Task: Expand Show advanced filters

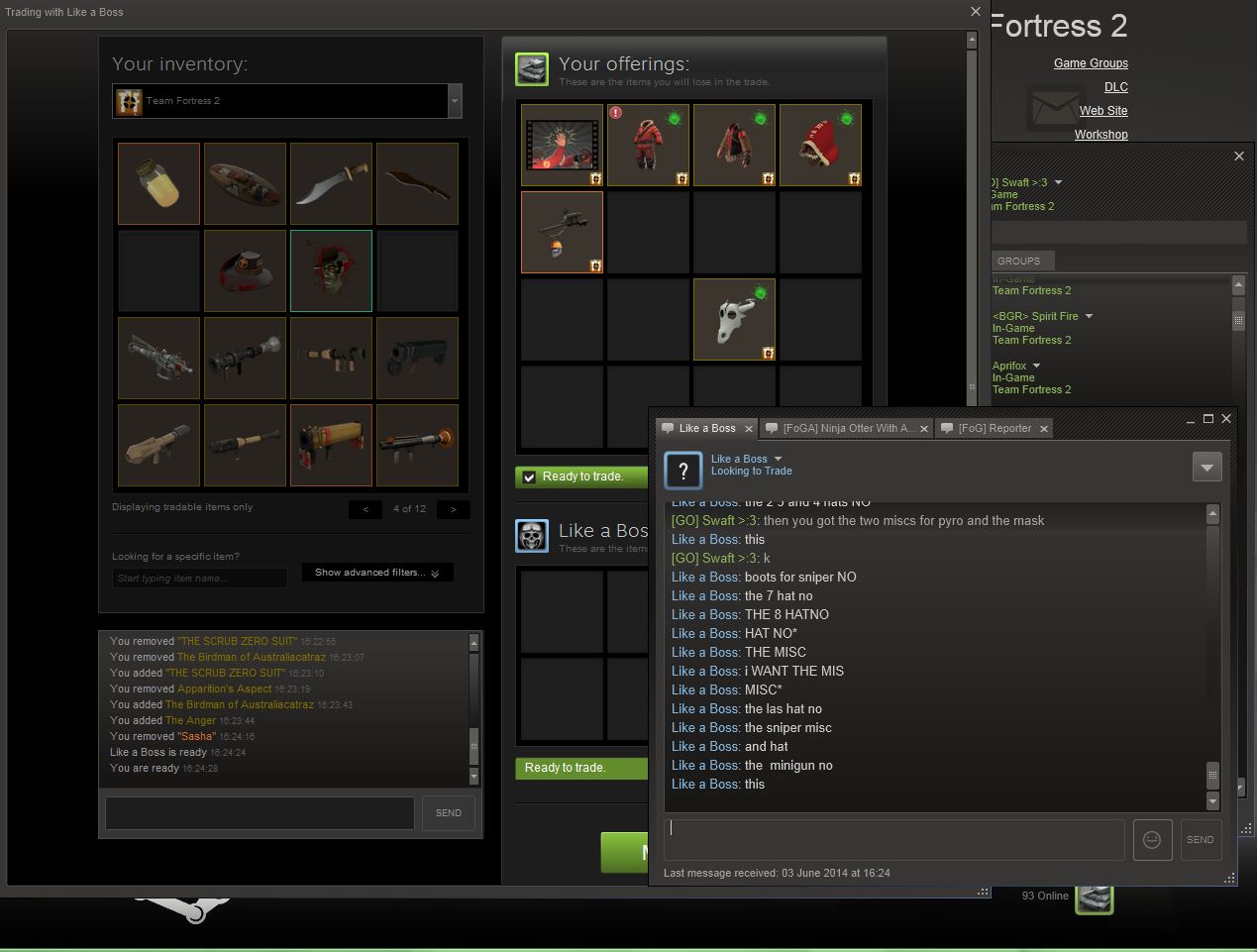Action: coord(377,573)
